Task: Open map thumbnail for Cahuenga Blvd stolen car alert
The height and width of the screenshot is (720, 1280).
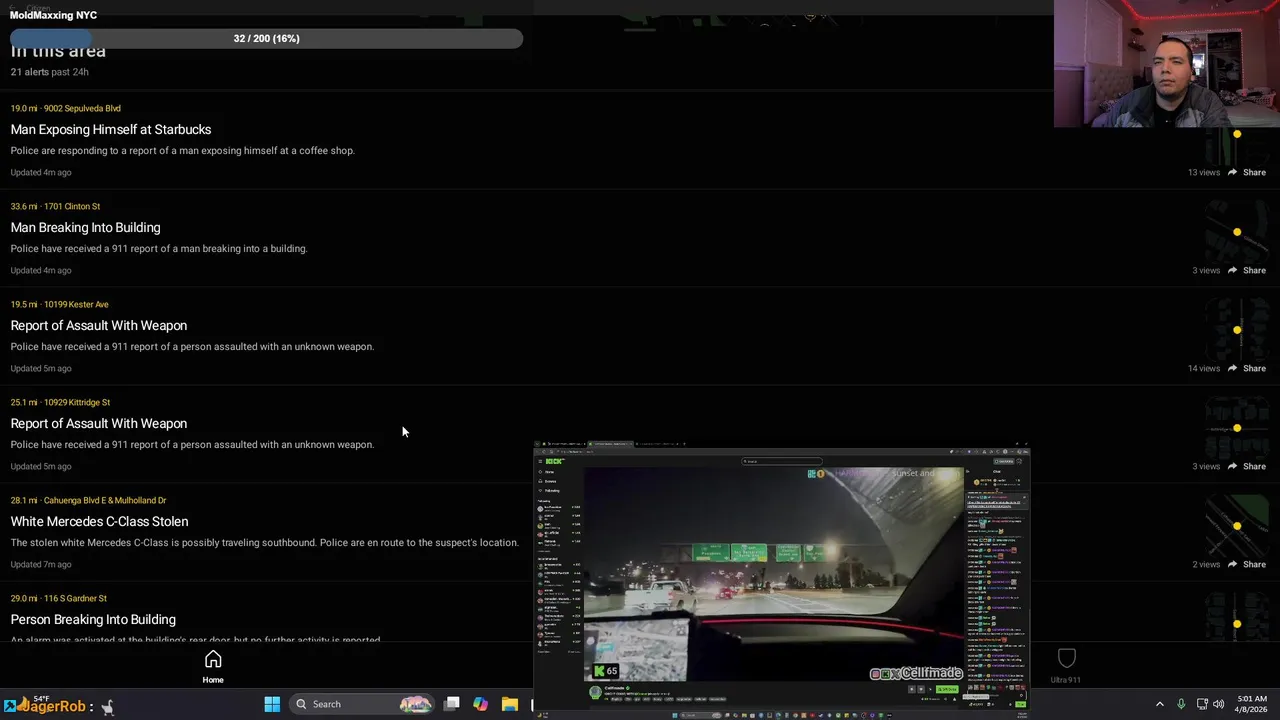Action: click(x=1237, y=526)
